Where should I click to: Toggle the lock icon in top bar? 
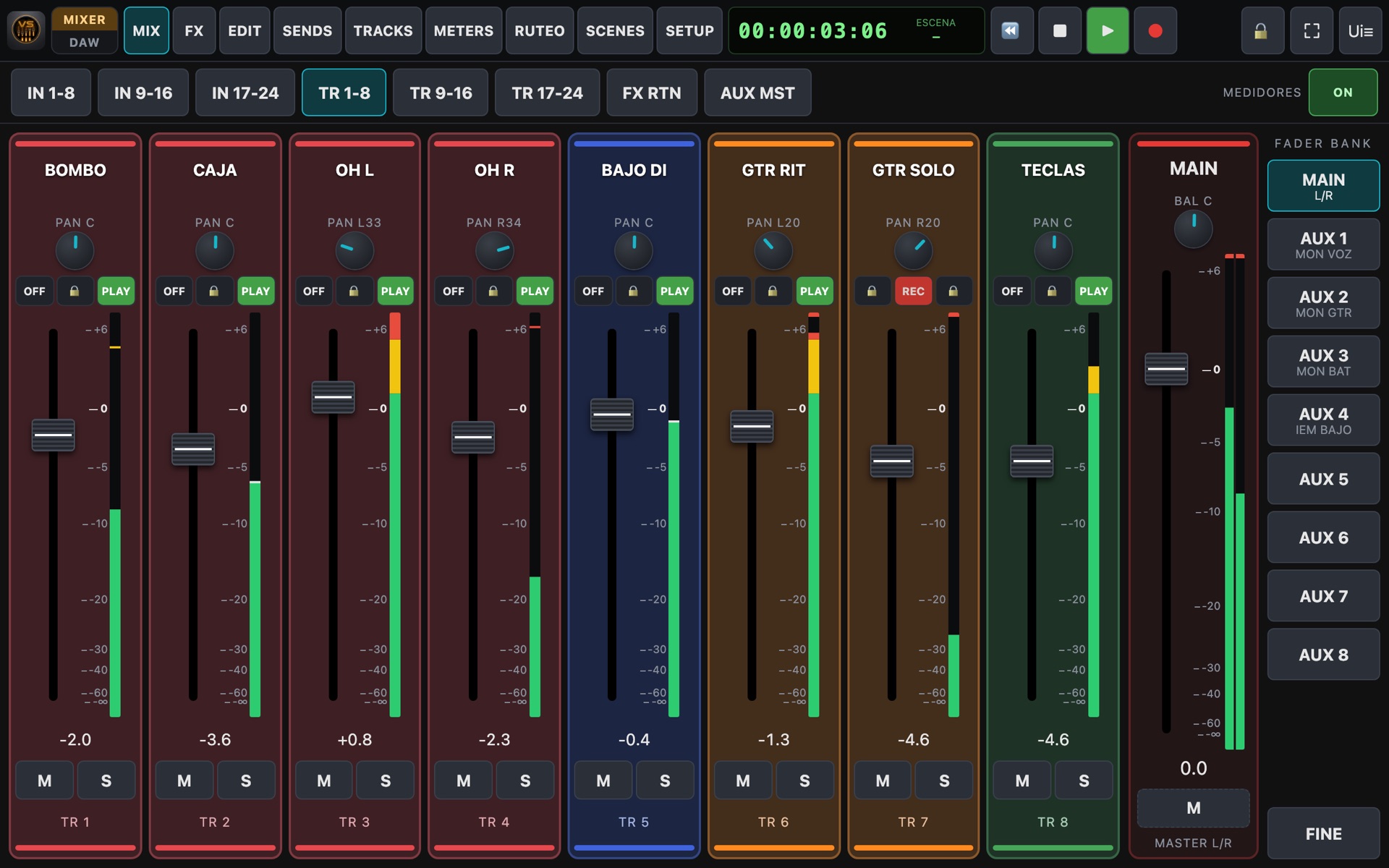click(1261, 30)
